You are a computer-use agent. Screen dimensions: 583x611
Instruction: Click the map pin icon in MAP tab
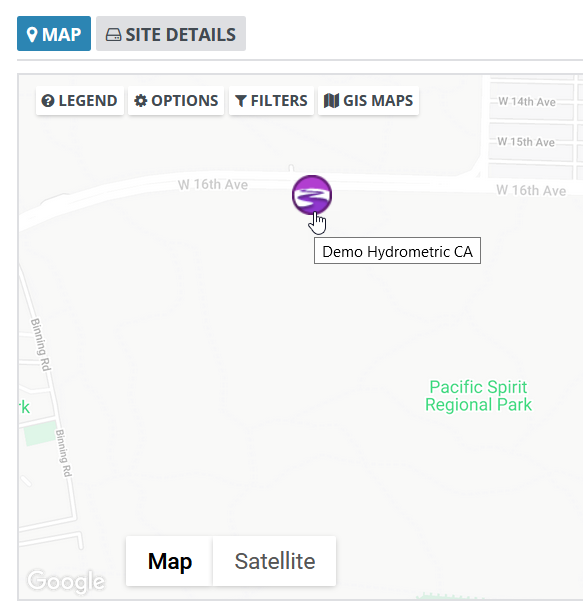pos(32,35)
